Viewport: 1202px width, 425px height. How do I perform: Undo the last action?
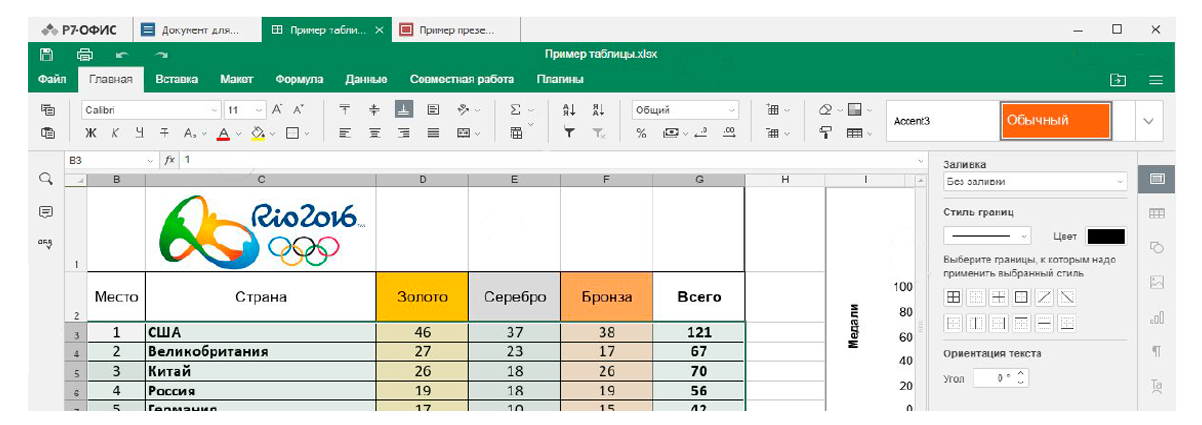tap(122, 54)
